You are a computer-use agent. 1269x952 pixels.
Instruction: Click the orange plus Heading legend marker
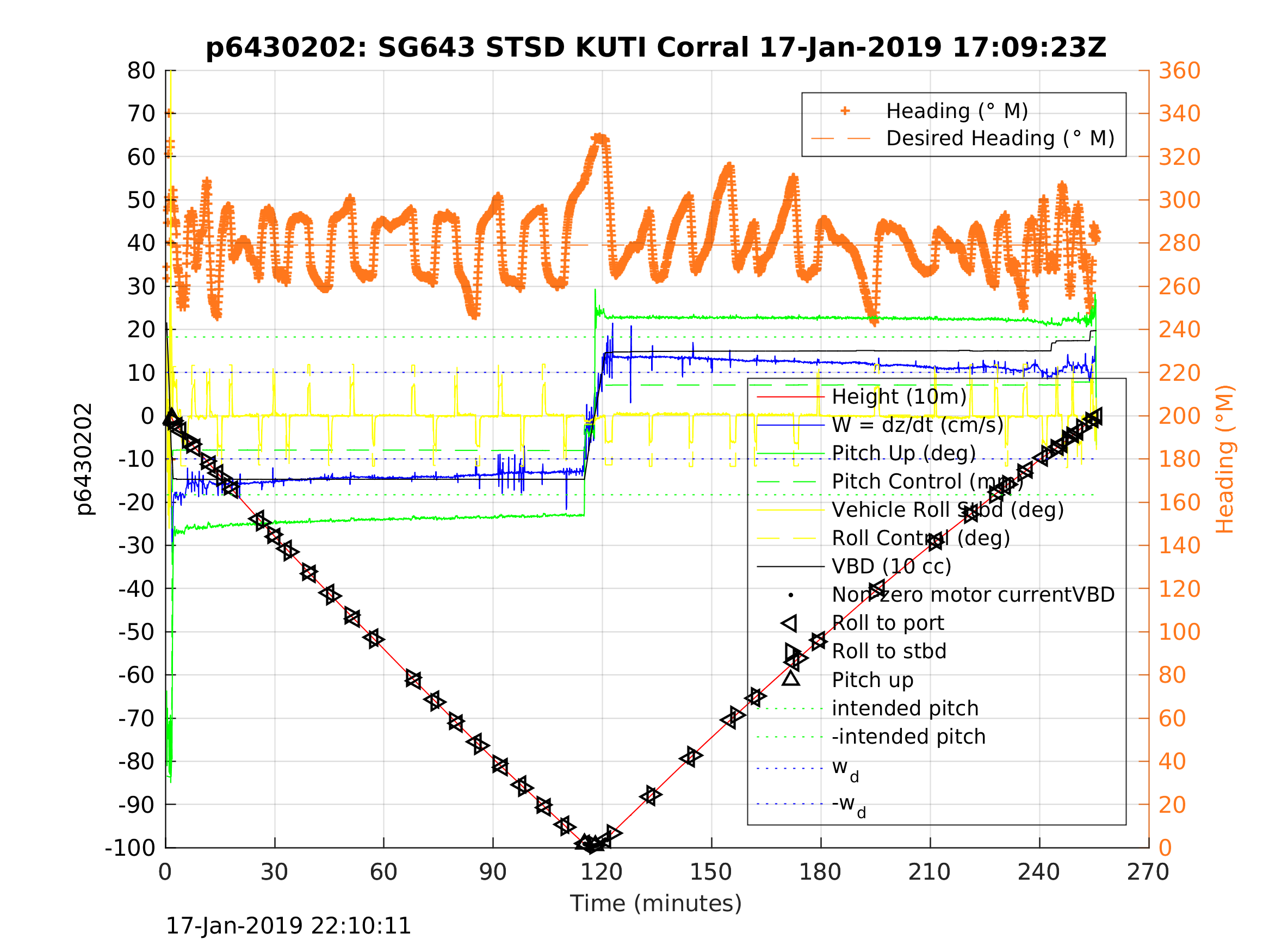click(845, 111)
